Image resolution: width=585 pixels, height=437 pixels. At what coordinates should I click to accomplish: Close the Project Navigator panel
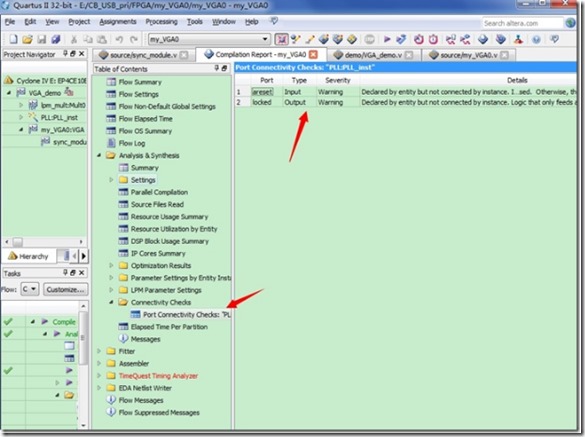tap(81, 54)
